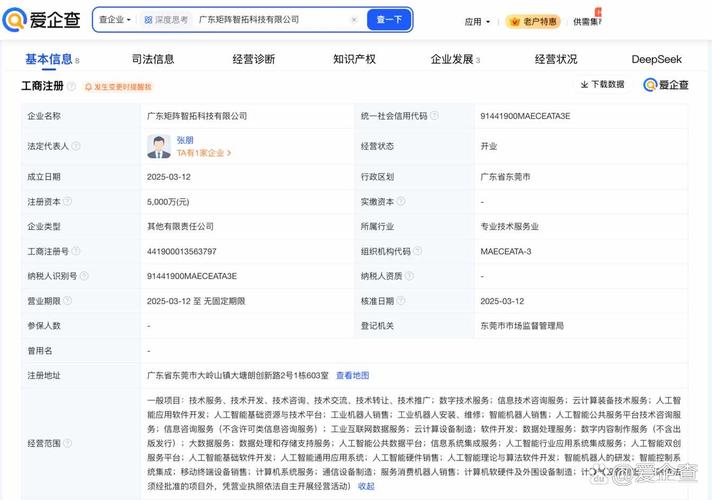Open the 企业发展 tab
Viewport: 712px width, 500px height.
coord(455,59)
